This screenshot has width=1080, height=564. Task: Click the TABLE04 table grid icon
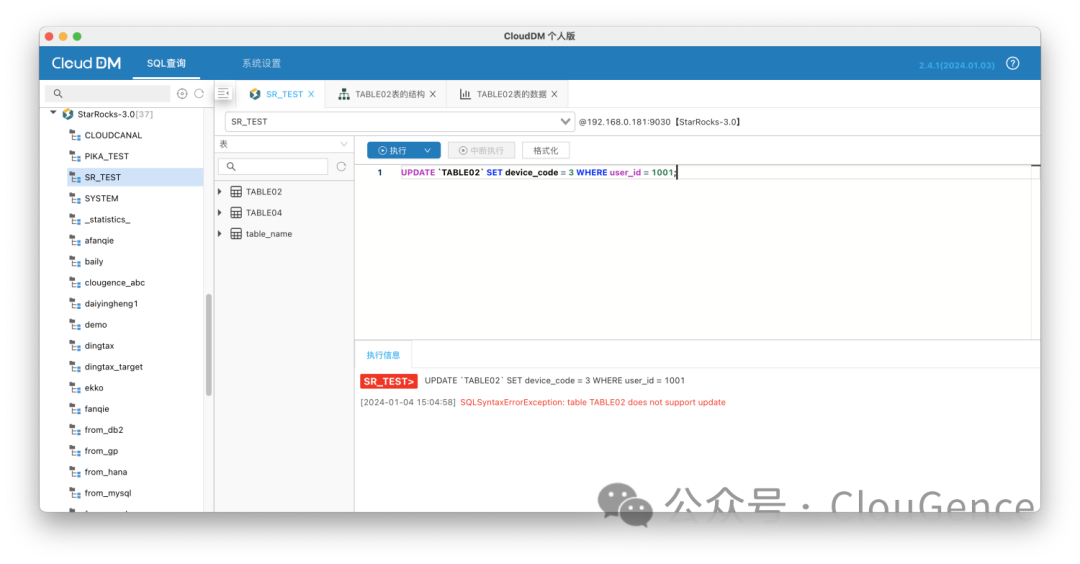236,213
